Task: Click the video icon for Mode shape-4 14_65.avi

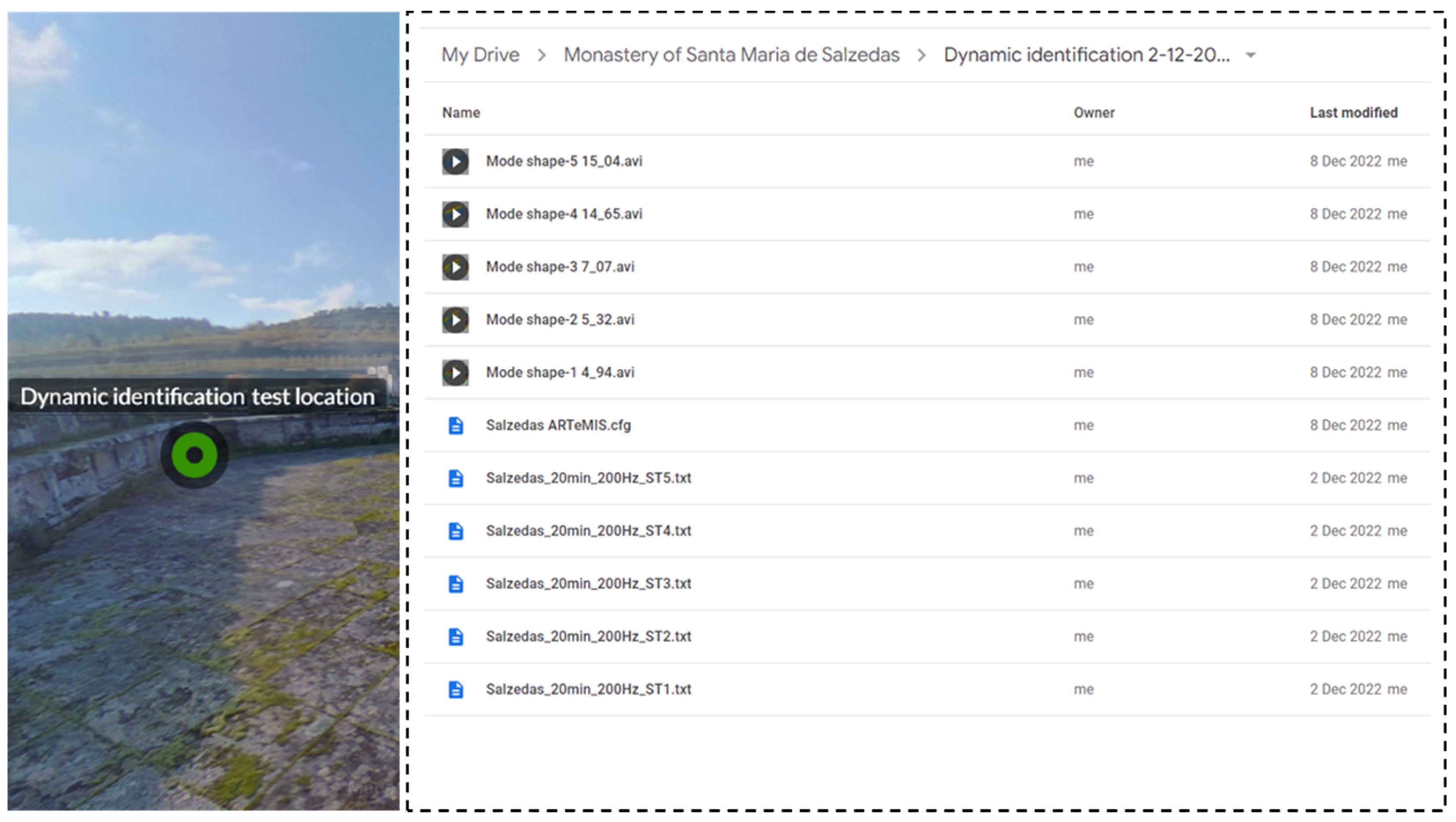Action: (455, 214)
